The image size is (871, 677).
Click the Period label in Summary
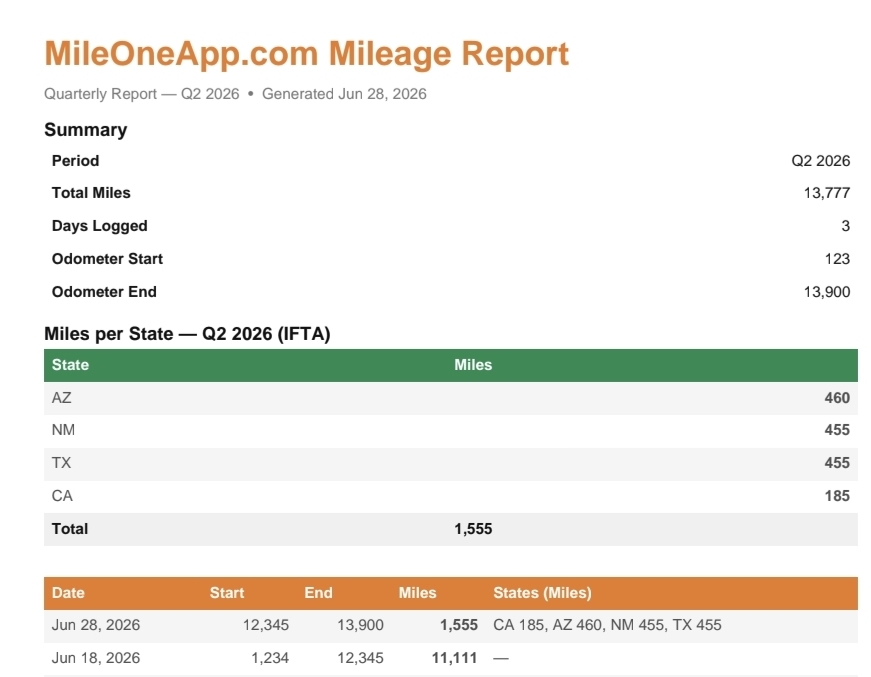pyautogui.click(x=76, y=161)
